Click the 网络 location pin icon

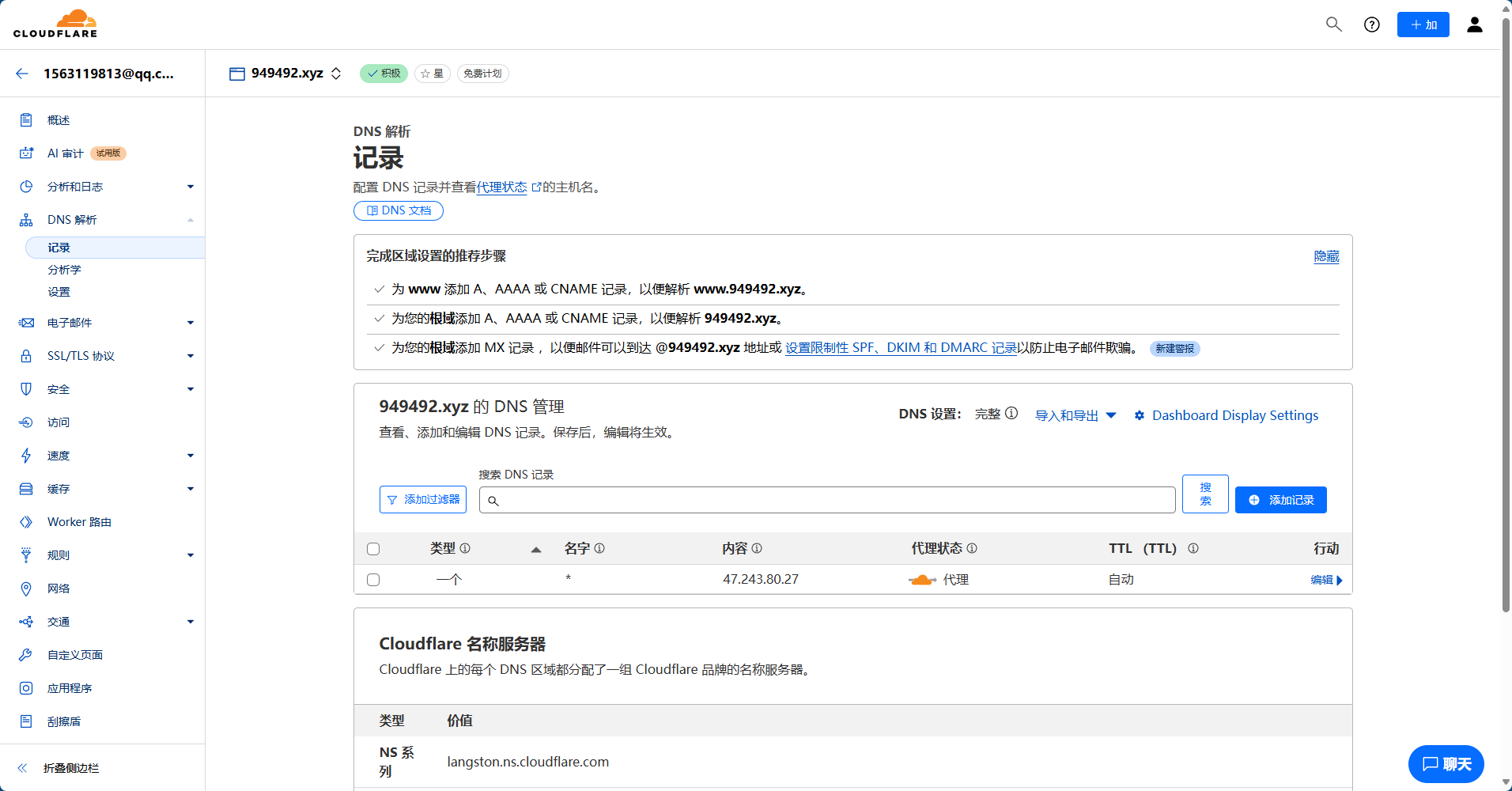(26, 589)
